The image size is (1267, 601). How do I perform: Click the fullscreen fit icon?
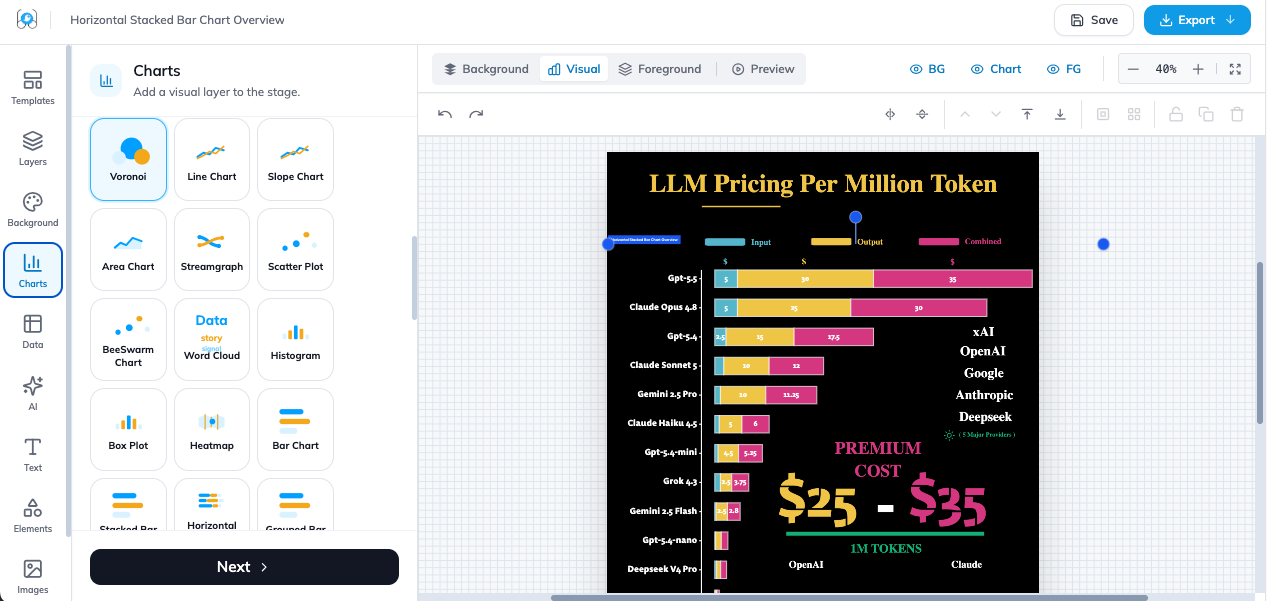coord(1235,69)
